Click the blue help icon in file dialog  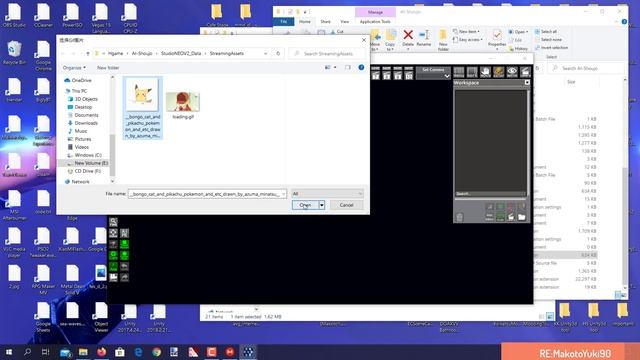click(x=361, y=67)
